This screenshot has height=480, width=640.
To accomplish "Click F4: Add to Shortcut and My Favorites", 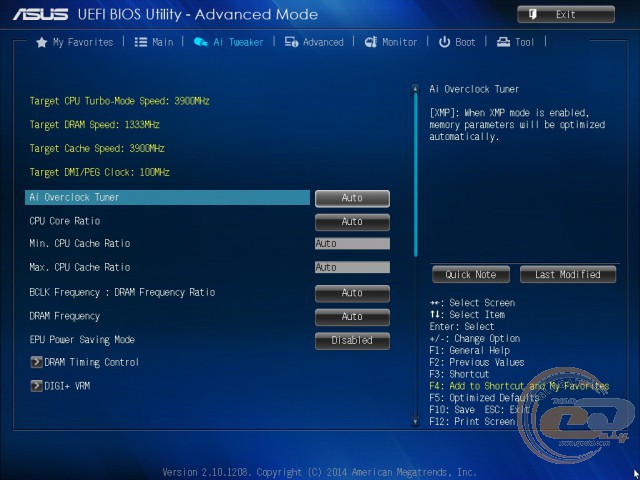I will point(519,386).
